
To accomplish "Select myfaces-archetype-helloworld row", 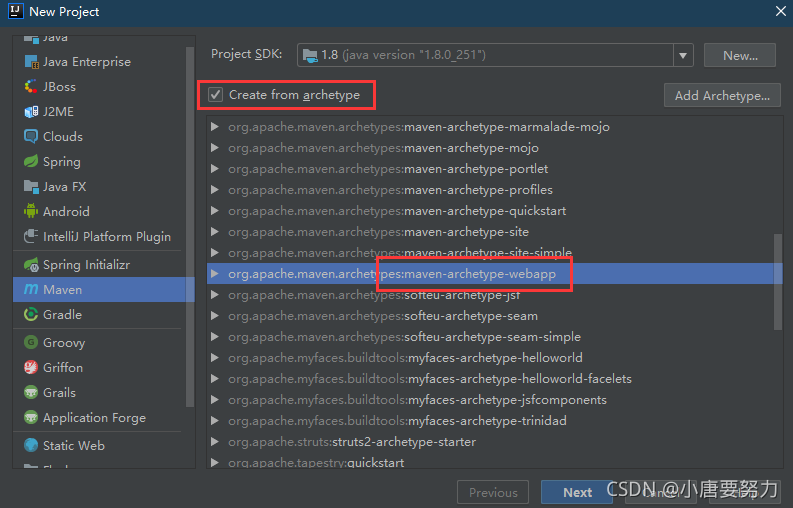I will click(x=495, y=358).
